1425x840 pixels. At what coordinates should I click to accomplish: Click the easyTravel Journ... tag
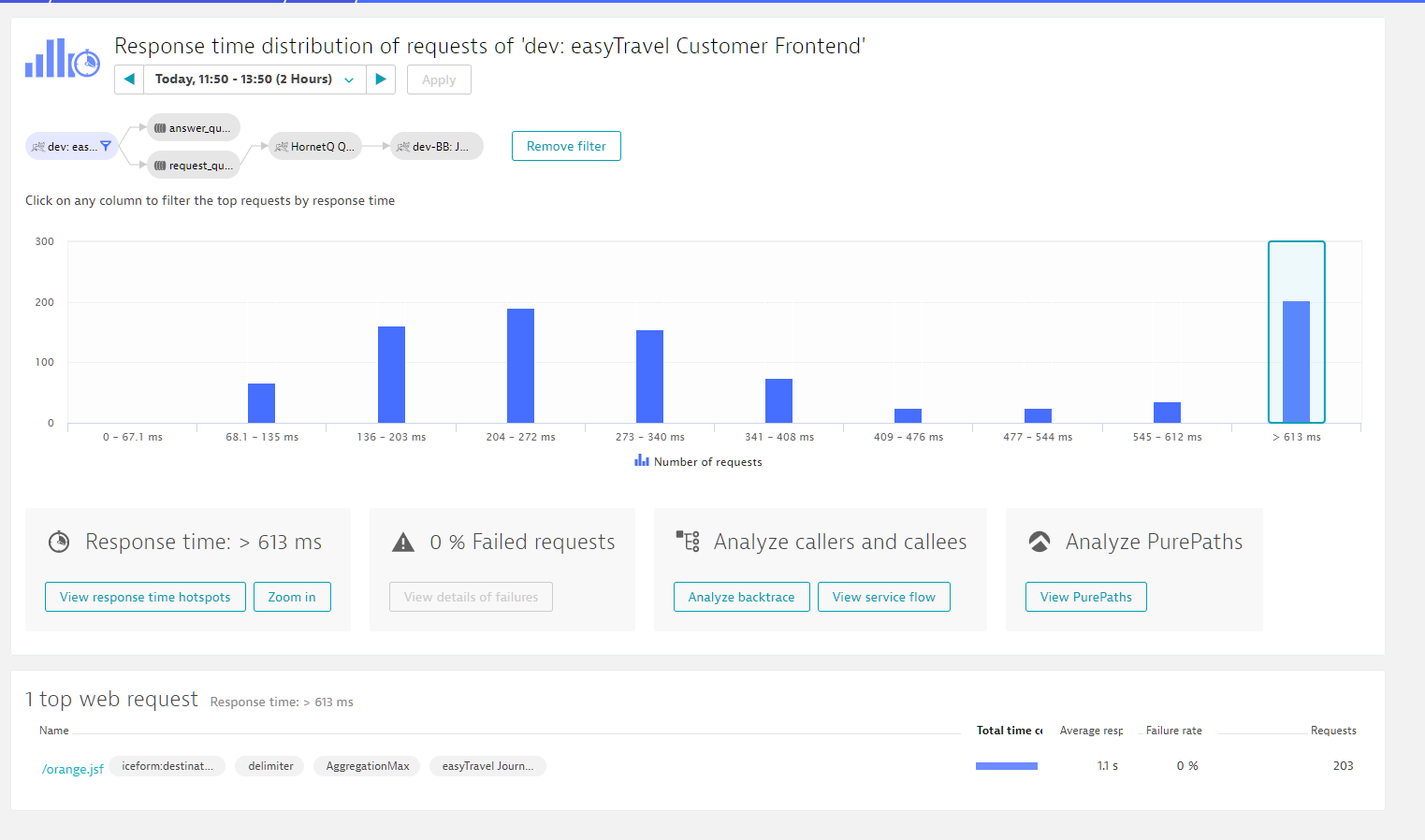(487, 766)
